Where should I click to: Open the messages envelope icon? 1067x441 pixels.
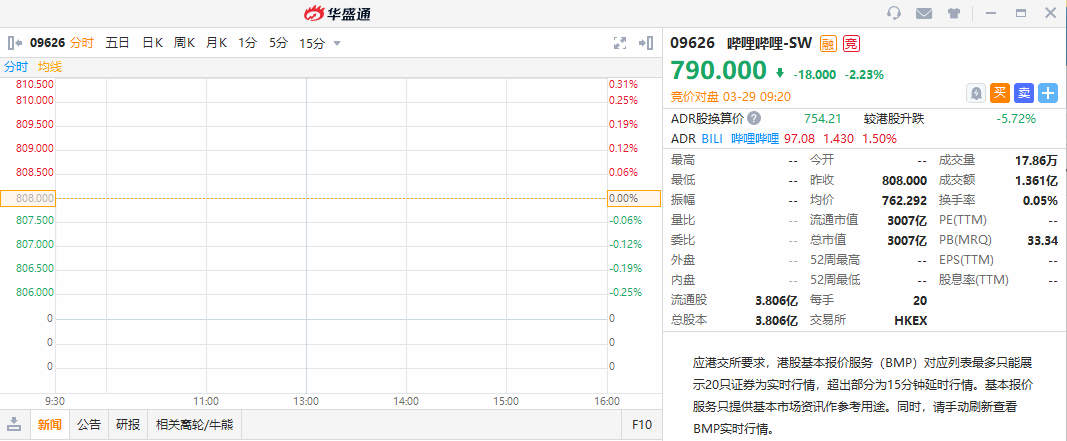[x=923, y=13]
